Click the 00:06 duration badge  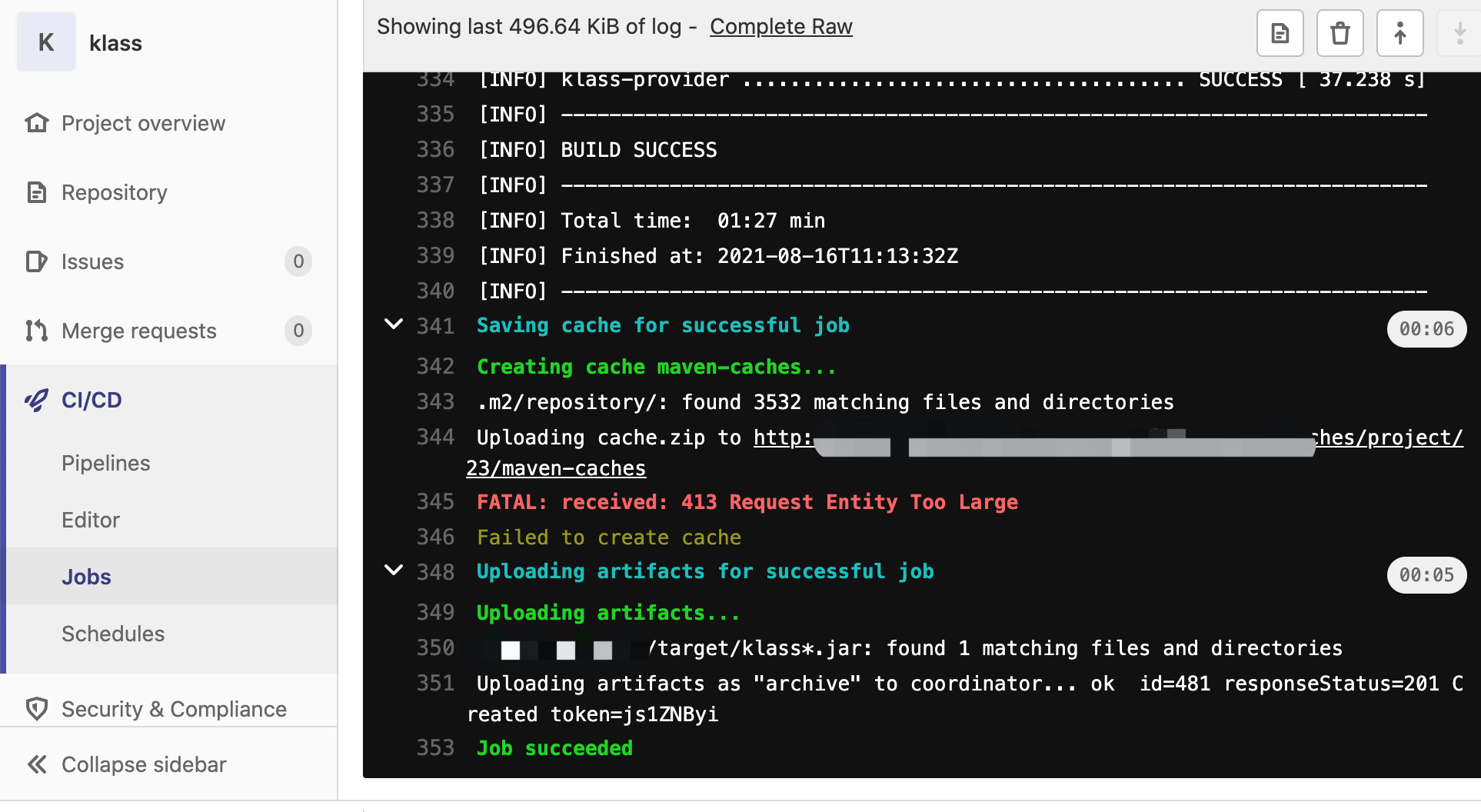[1426, 329]
